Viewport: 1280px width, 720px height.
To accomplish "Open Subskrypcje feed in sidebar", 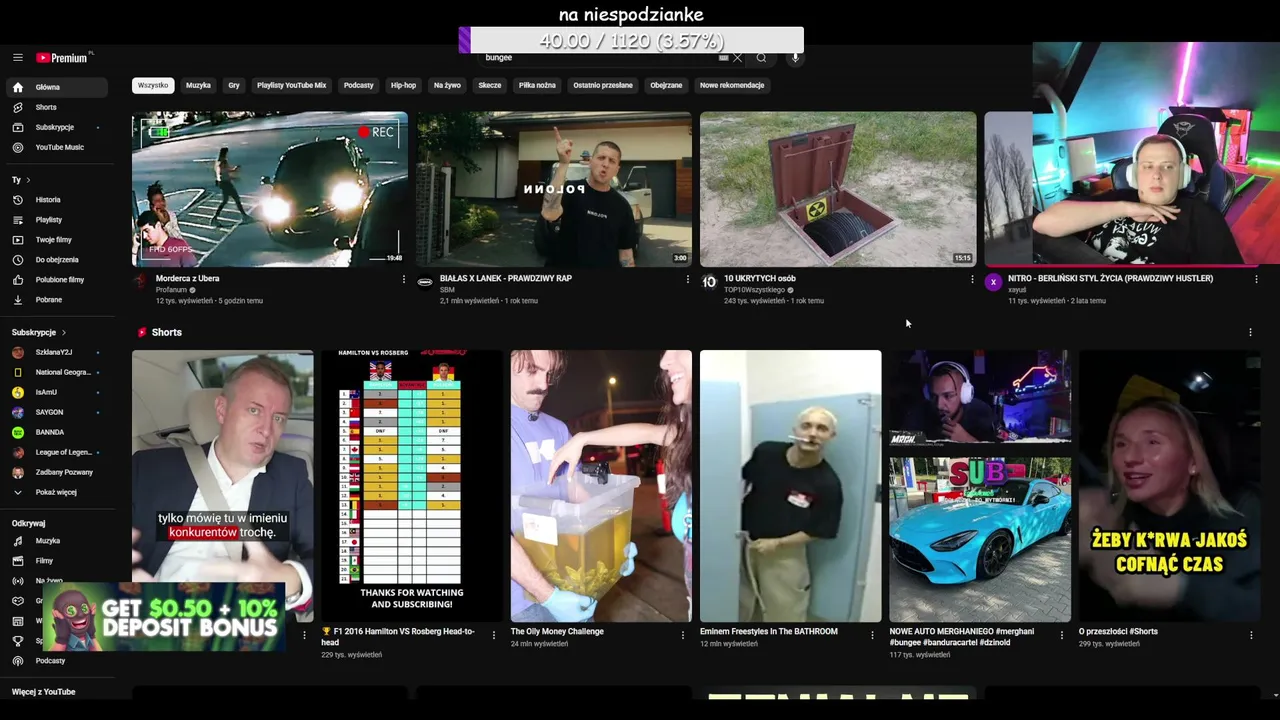I will coord(56,127).
